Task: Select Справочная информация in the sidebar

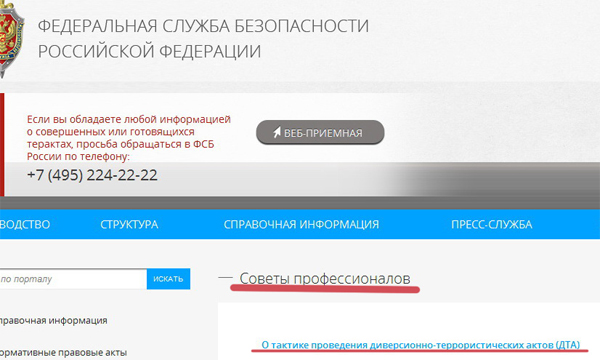Action: [54, 321]
